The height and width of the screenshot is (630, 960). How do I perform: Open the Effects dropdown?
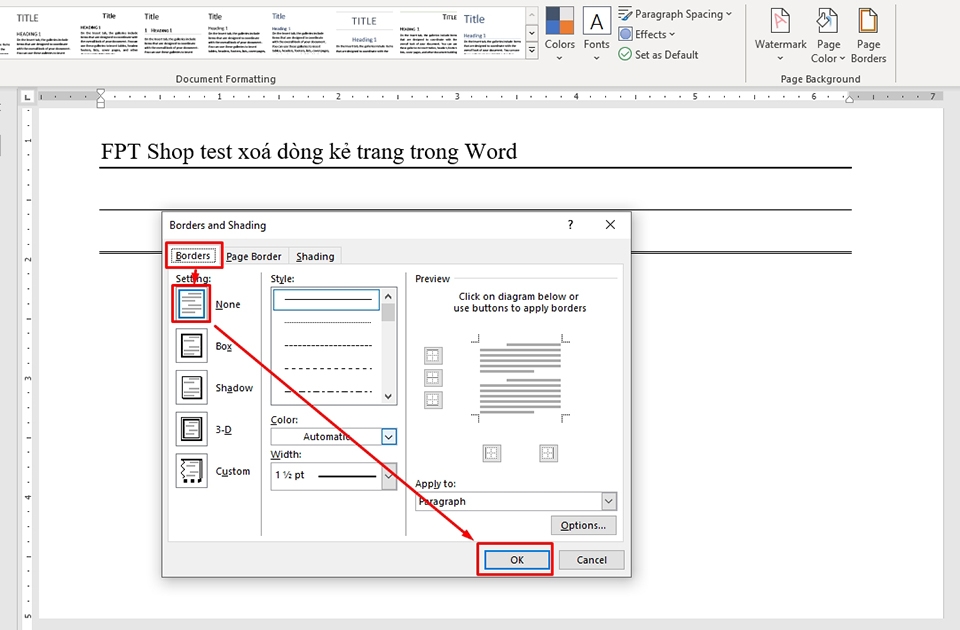647,34
